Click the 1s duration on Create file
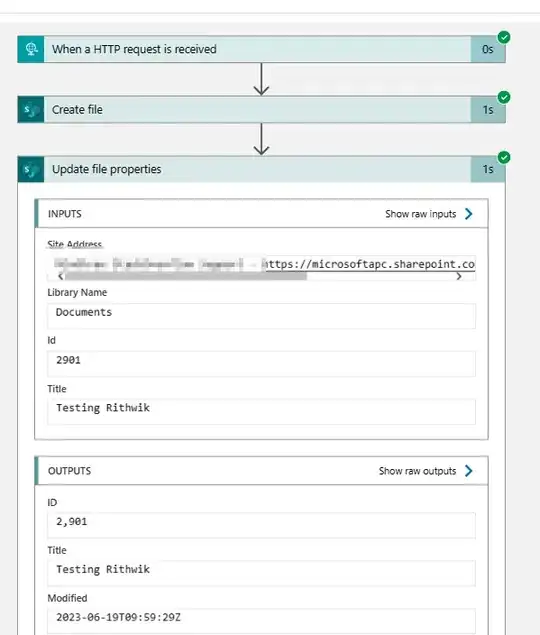Image resolution: width=540 pixels, height=635 pixels. tap(488, 110)
